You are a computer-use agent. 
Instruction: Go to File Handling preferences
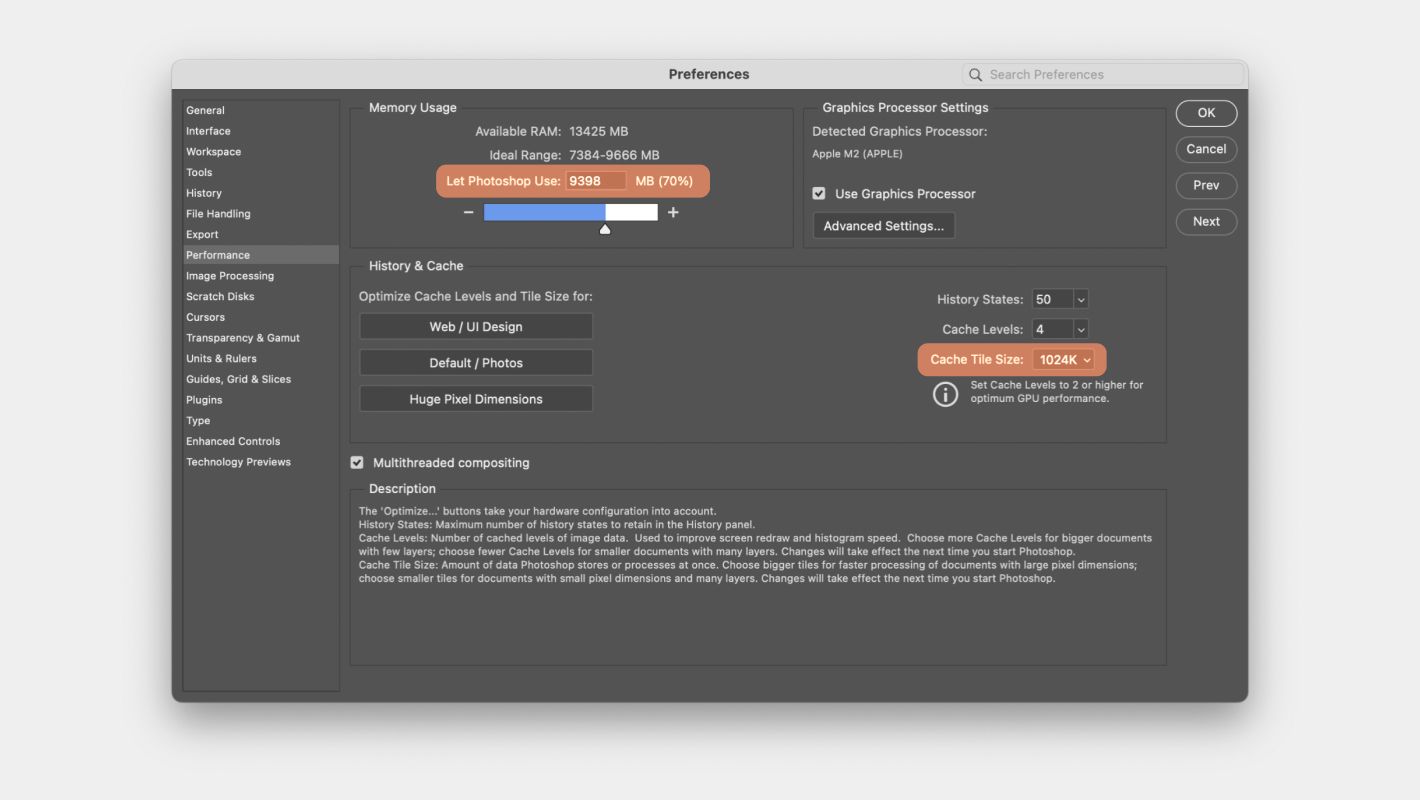pyautogui.click(x=218, y=214)
